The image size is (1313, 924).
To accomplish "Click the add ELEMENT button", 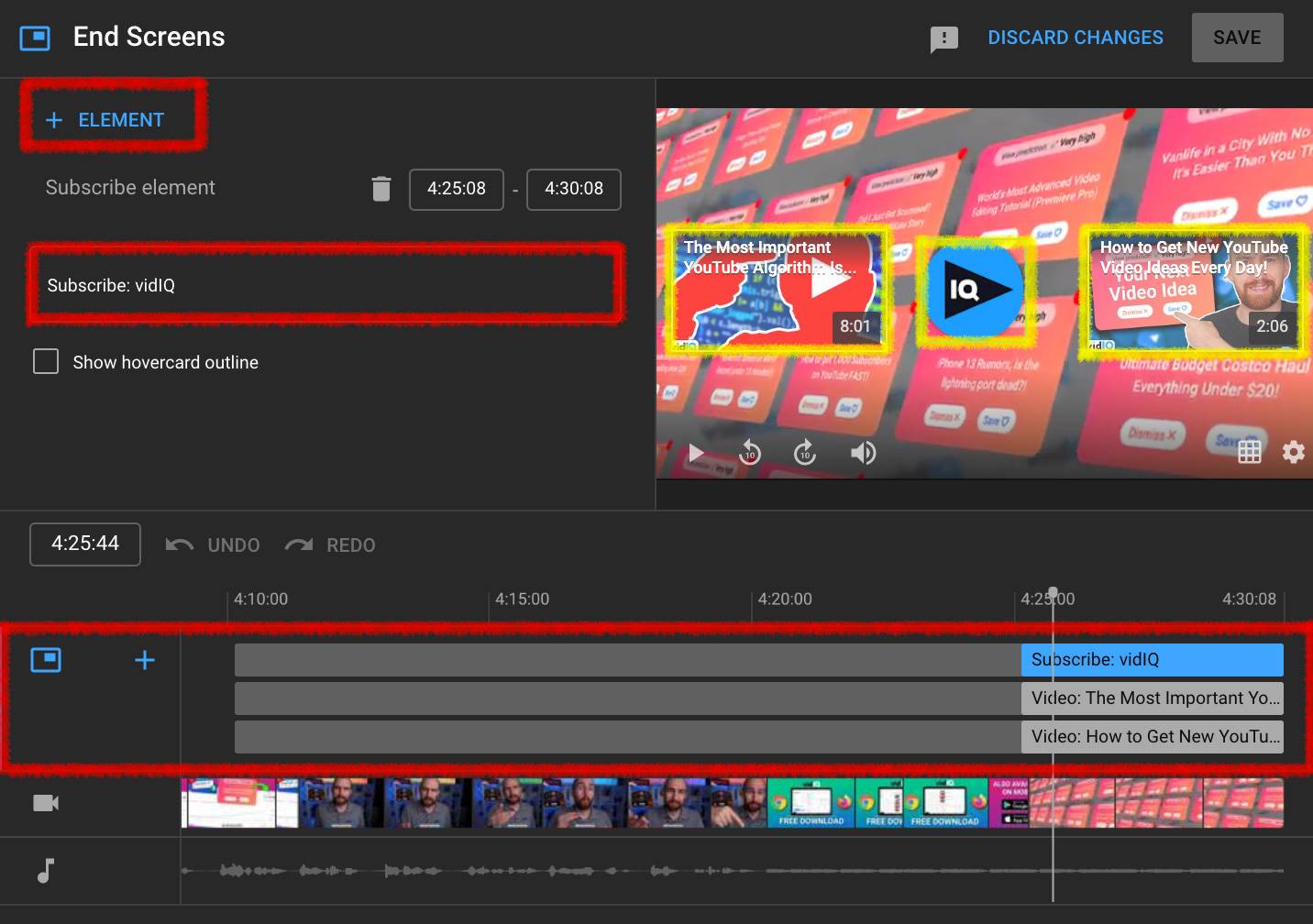I will pos(105,120).
